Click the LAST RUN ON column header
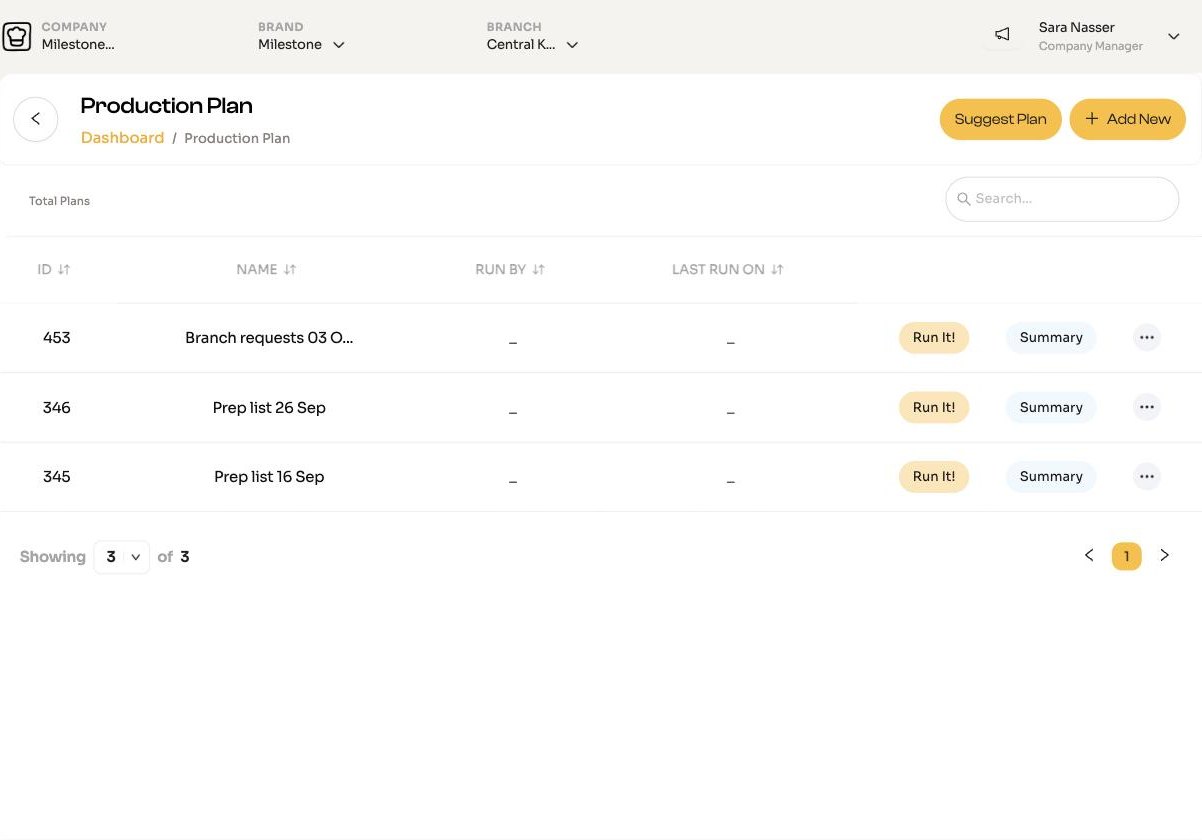 coord(718,270)
